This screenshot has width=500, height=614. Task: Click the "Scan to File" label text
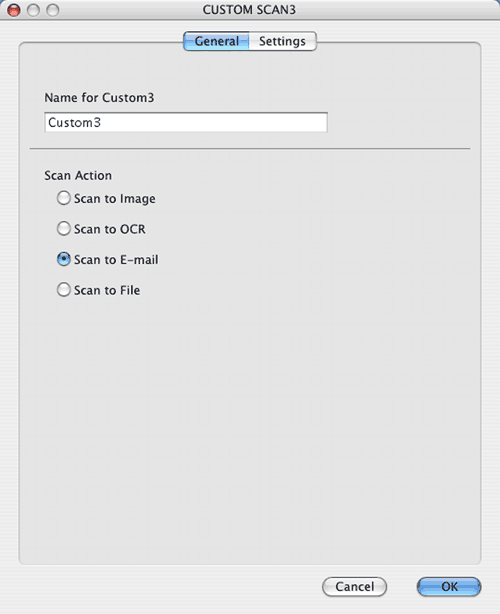[x=107, y=290]
